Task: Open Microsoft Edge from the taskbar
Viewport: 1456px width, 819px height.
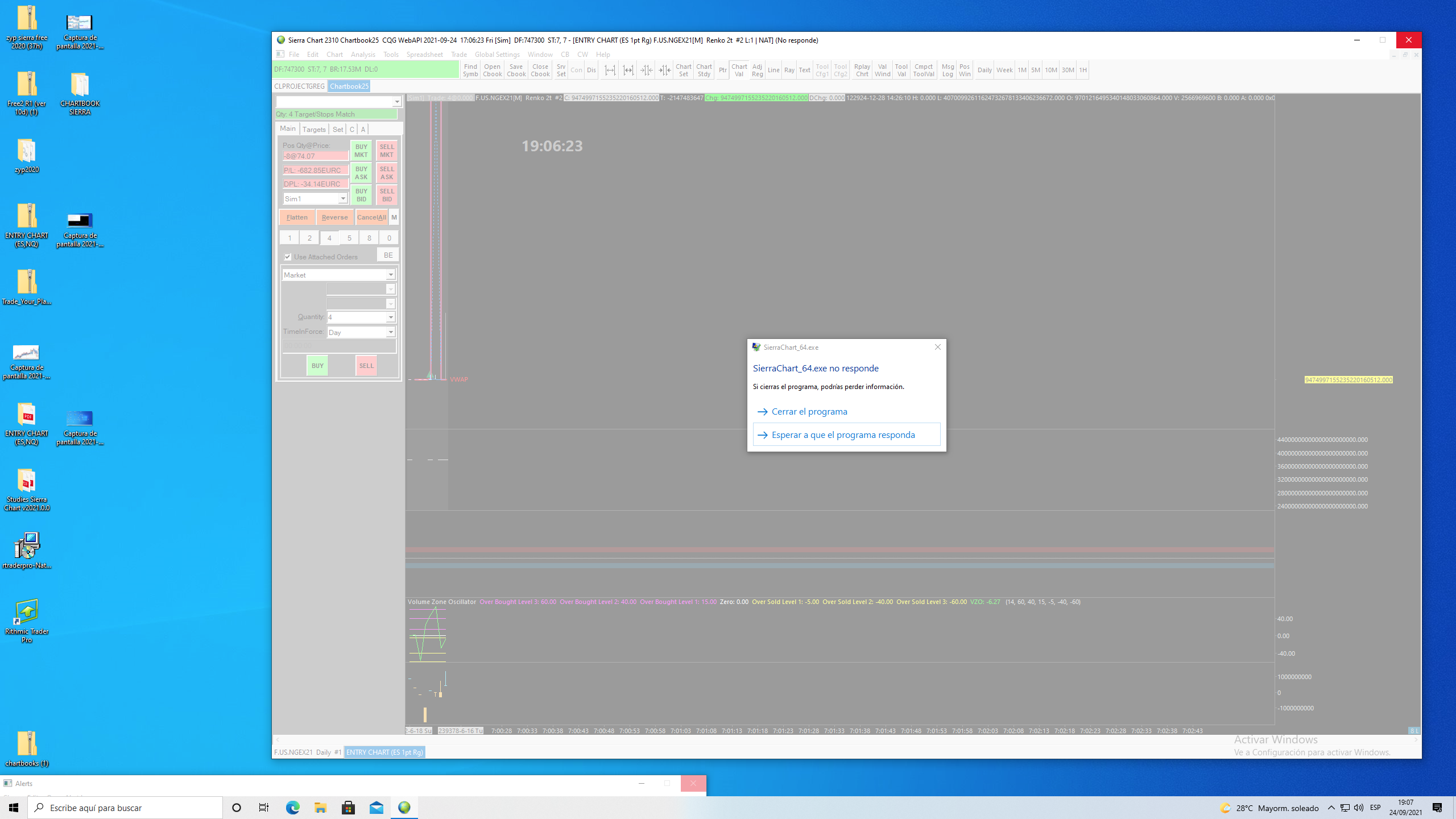Action: tap(292, 808)
